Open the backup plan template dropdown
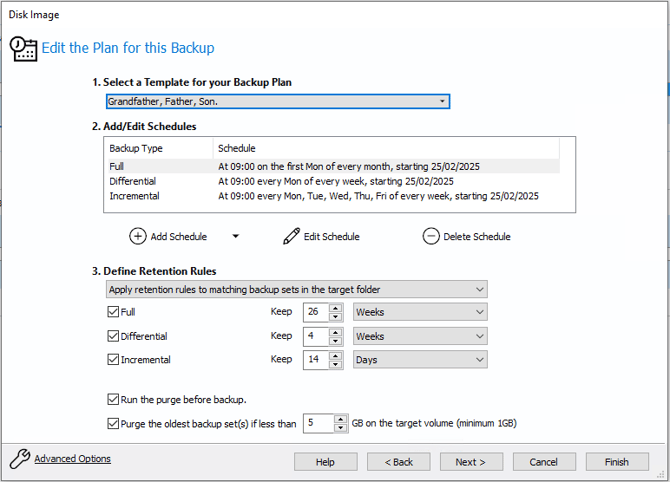The image size is (670, 482). coord(278,101)
